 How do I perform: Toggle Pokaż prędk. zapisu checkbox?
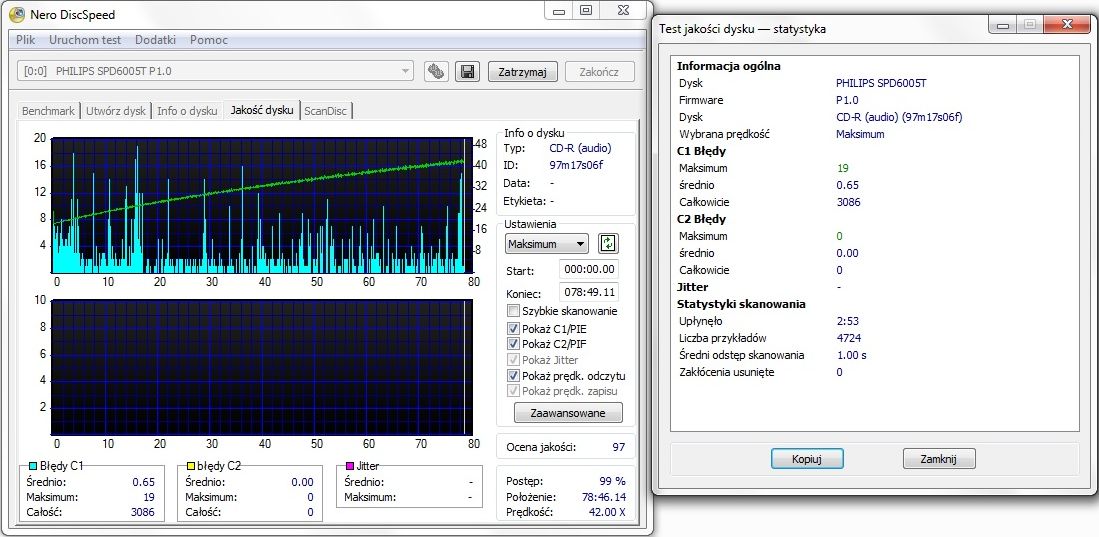click(513, 391)
